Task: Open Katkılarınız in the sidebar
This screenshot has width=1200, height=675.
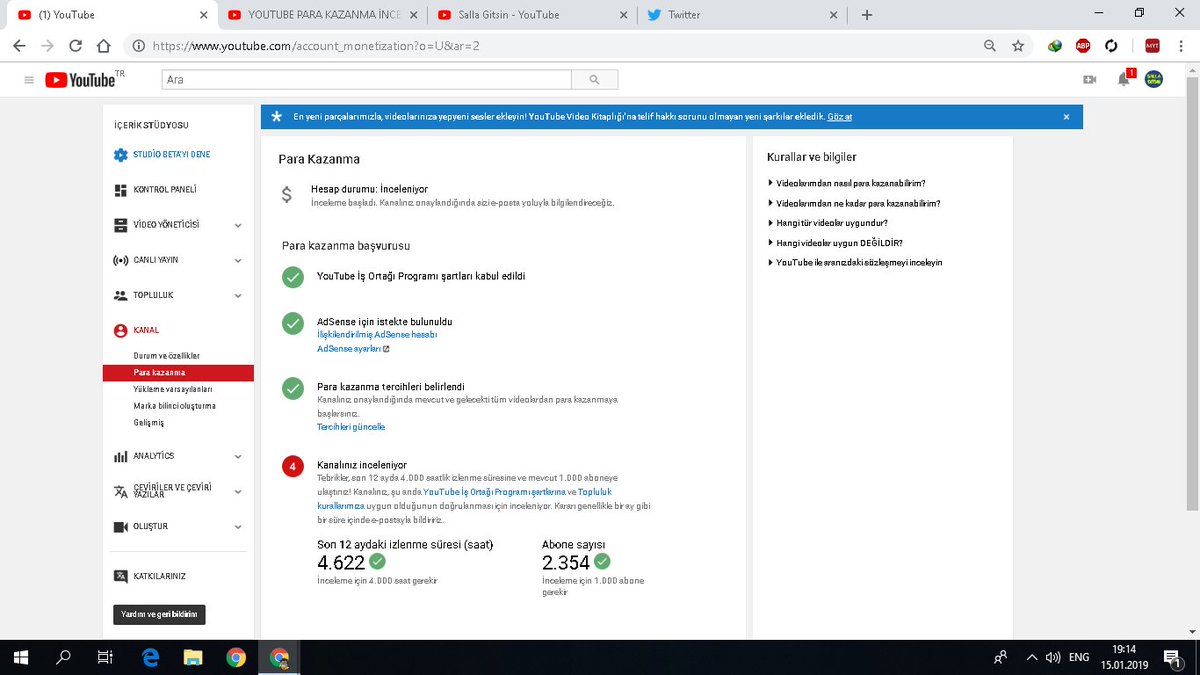Action: coord(159,576)
